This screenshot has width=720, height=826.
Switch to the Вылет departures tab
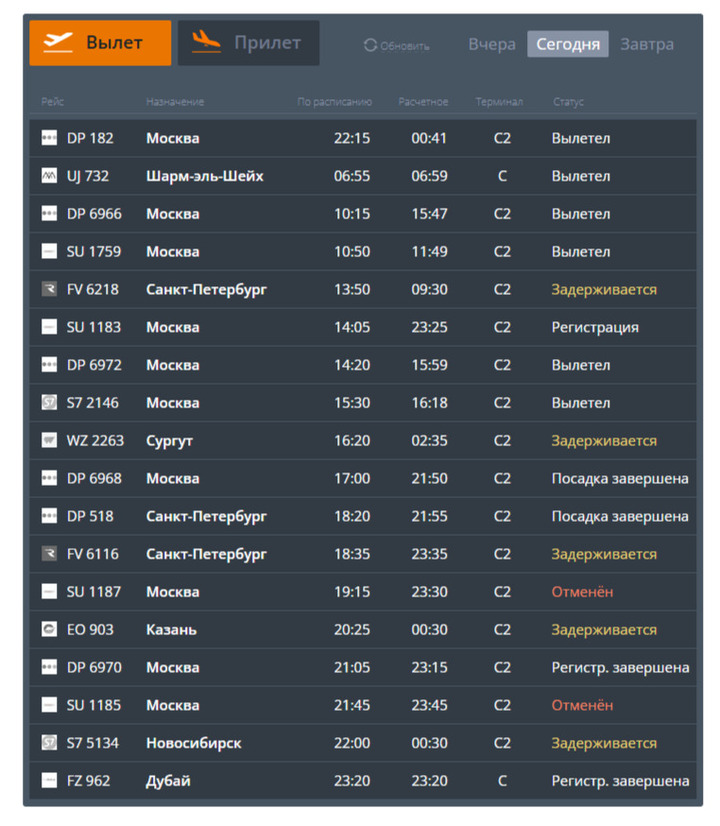coord(100,43)
